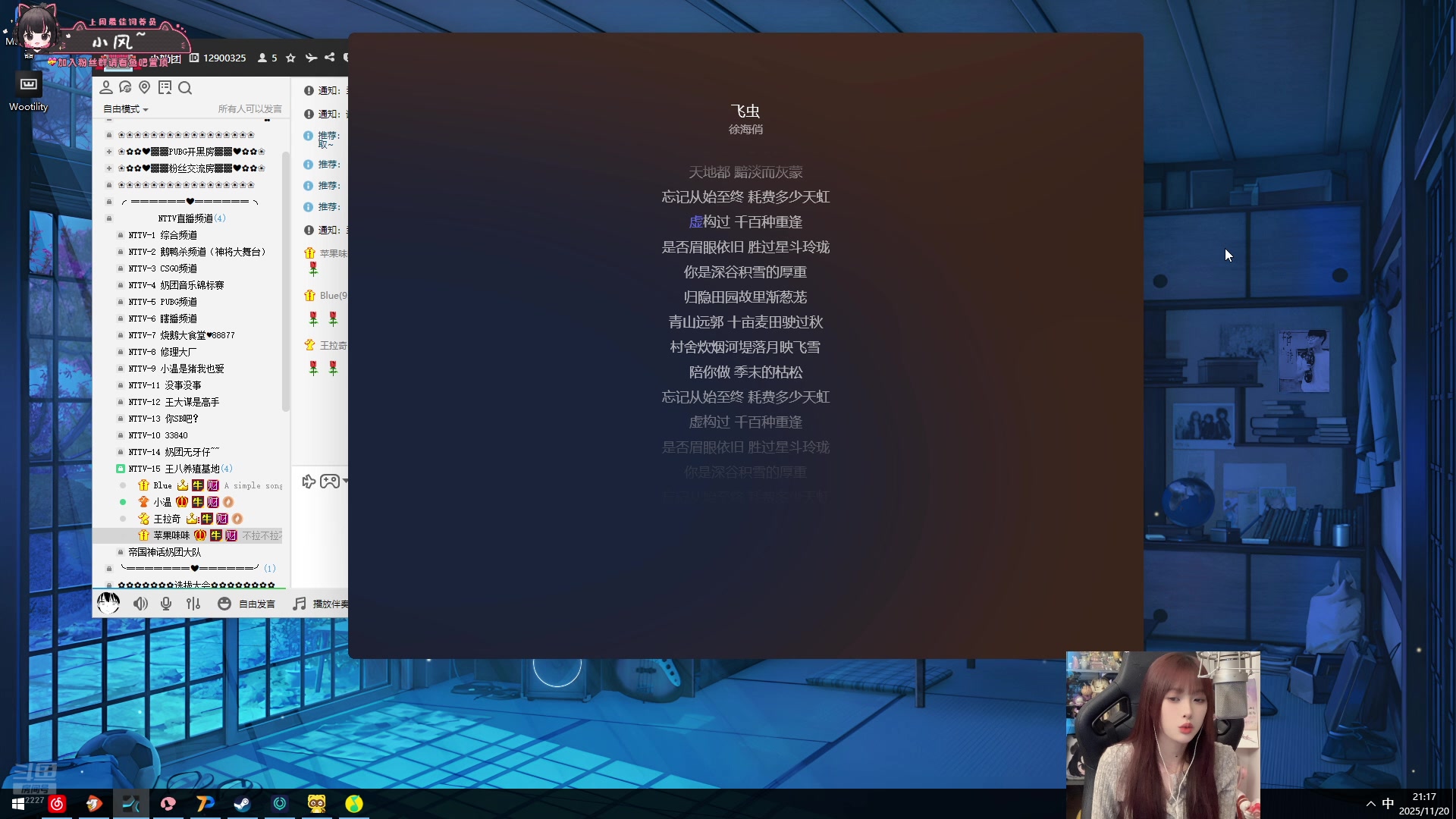Toggle the microphone button
The image size is (1456, 819).
166,604
